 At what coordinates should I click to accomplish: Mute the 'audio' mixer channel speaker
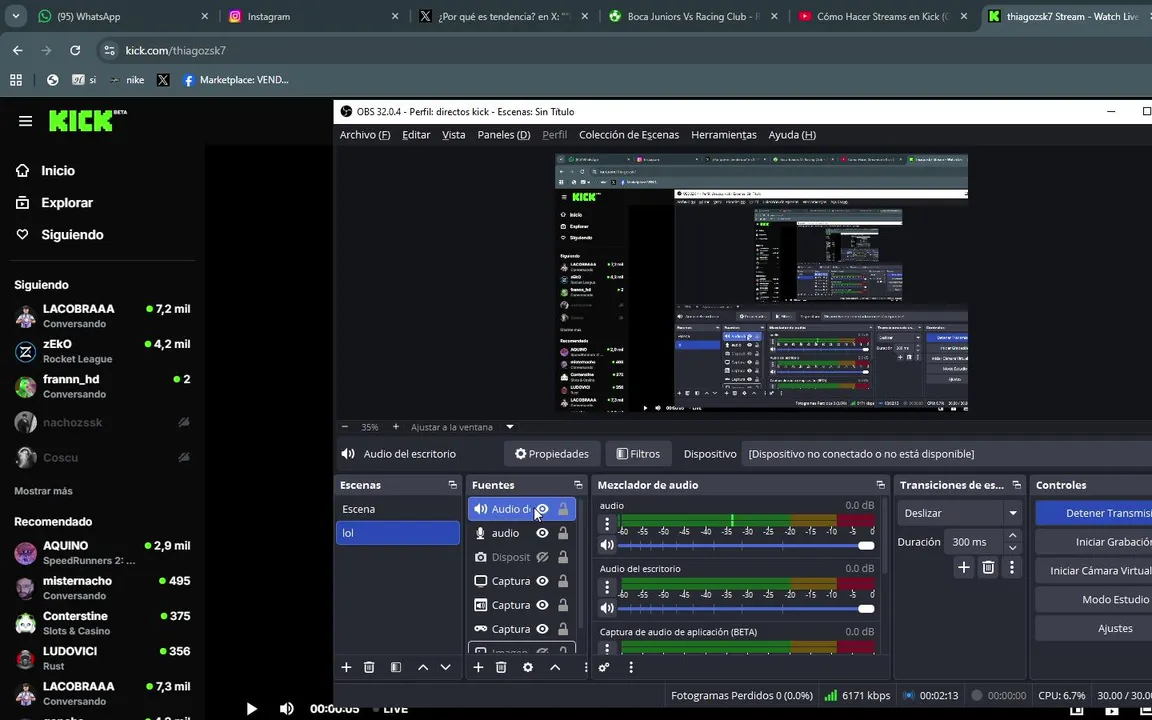click(607, 545)
